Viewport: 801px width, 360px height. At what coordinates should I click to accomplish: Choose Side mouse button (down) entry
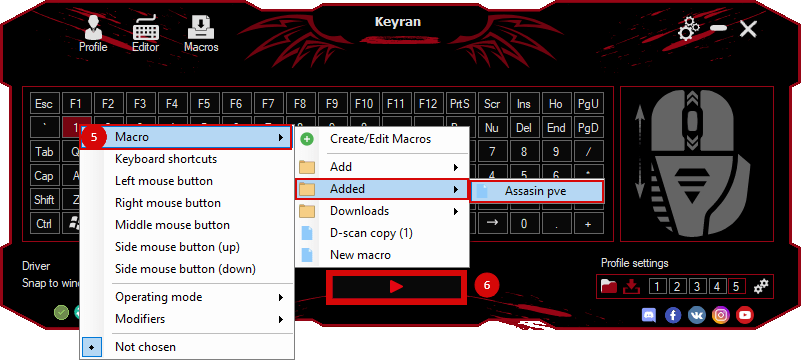(x=187, y=269)
